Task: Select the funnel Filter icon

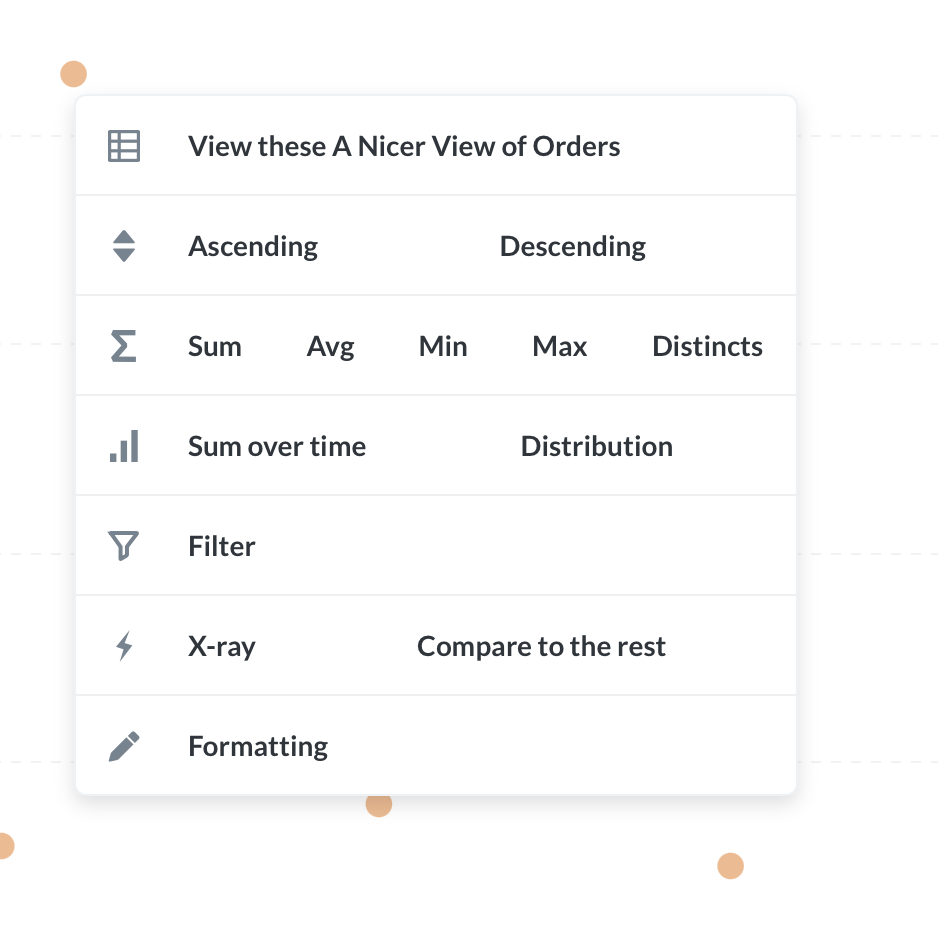Action: click(x=123, y=546)
